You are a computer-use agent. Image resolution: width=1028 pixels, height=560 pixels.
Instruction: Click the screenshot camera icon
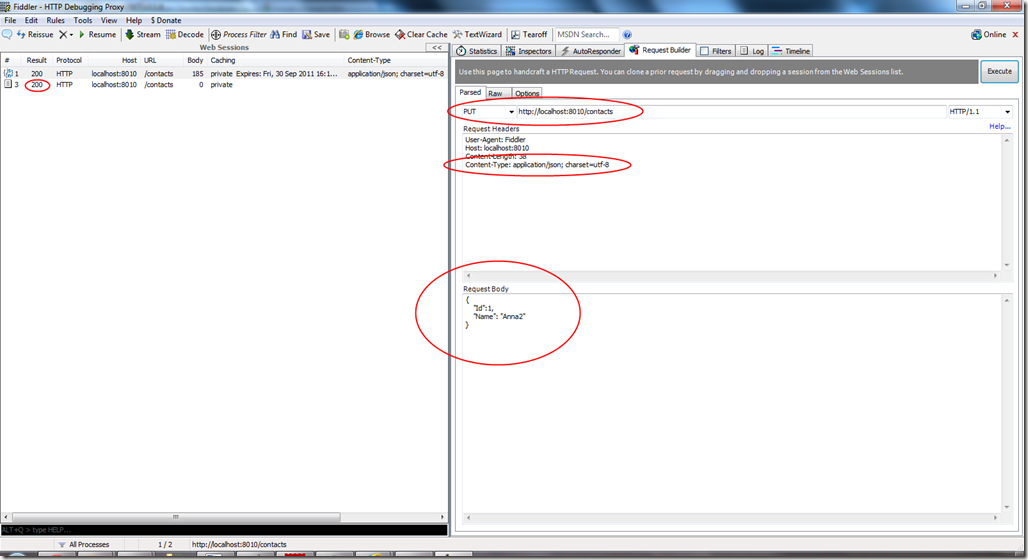pyautogui.click(x=344, y=34)
